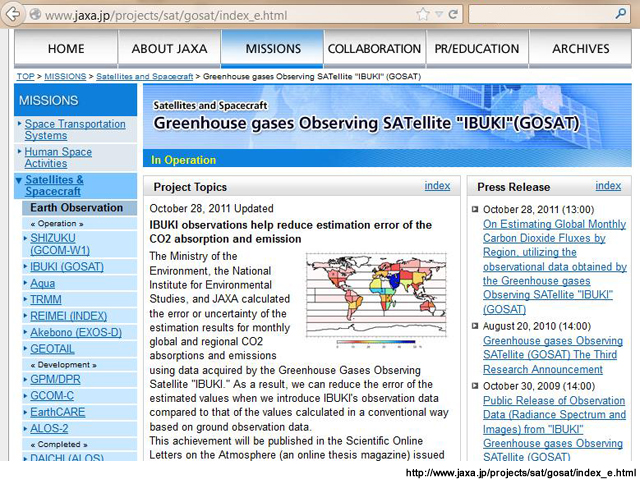
Task: Click bullet icon beside October 28, 2011 release
Action: click(475, 209)
